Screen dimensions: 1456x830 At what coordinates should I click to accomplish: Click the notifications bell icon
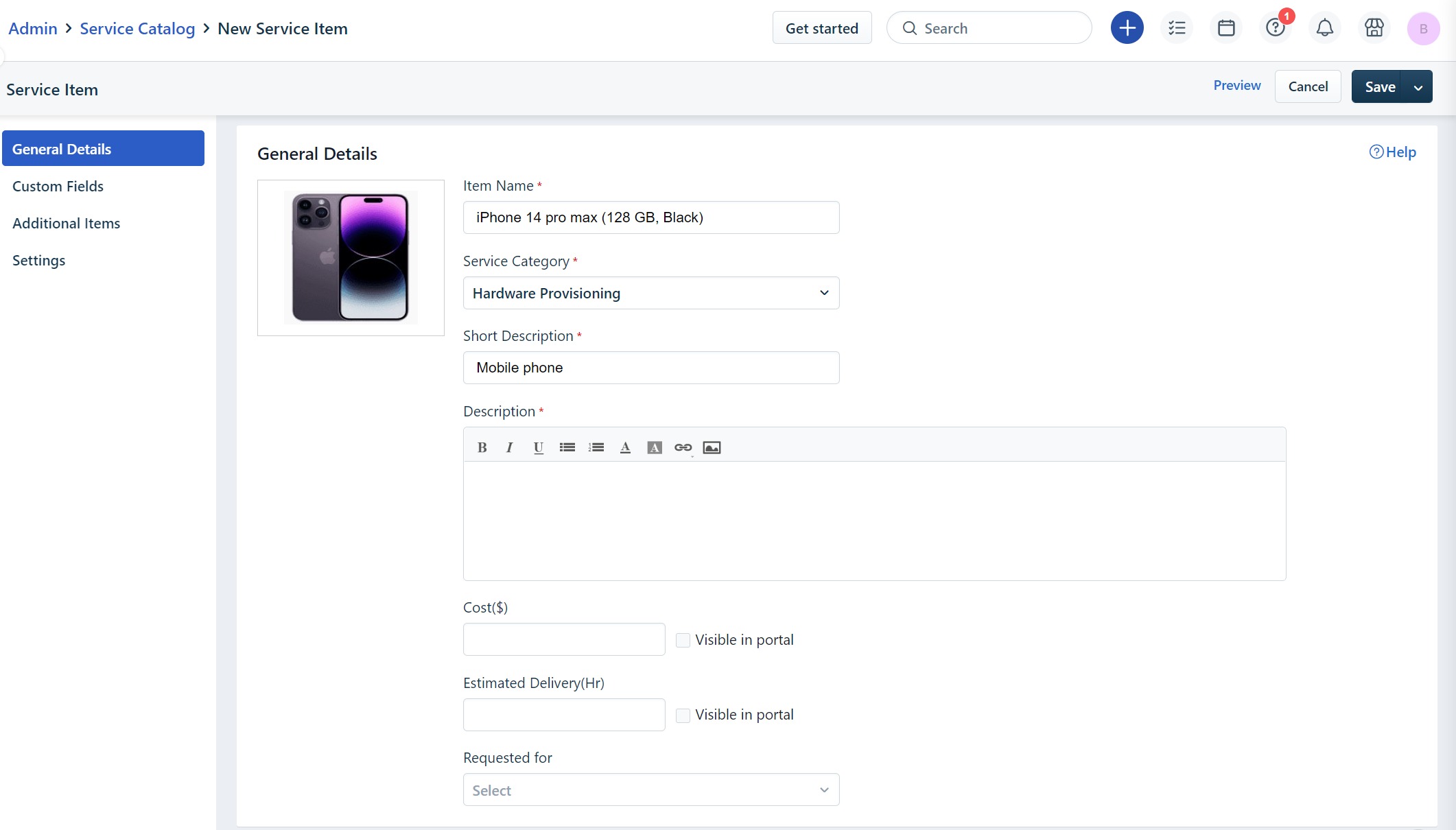[1324, 28]
